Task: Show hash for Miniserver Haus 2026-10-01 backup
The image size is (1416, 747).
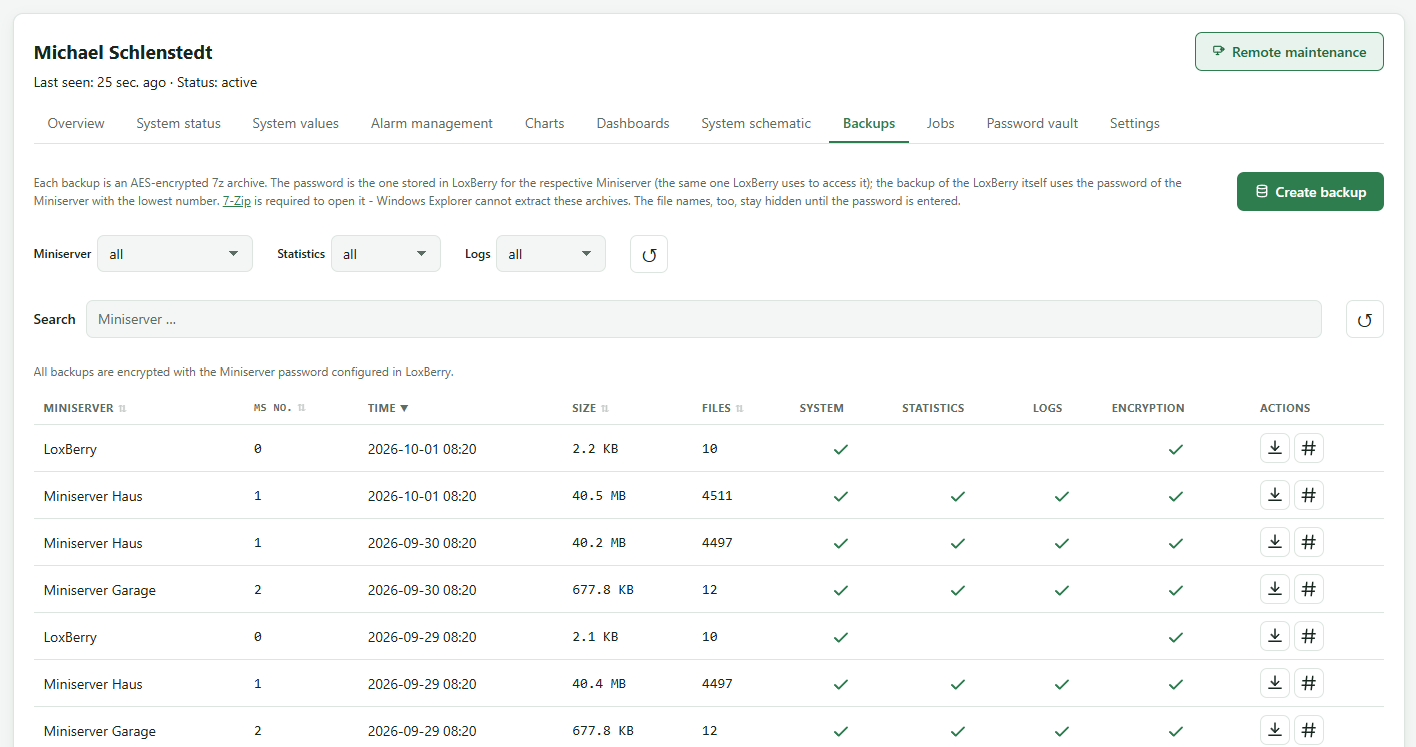Action: pos(1308,495)
